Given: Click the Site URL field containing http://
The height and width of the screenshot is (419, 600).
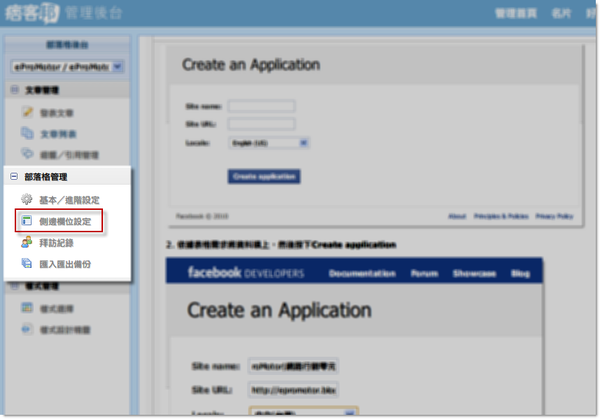Looking at the screenshot, I should (293, 390).
